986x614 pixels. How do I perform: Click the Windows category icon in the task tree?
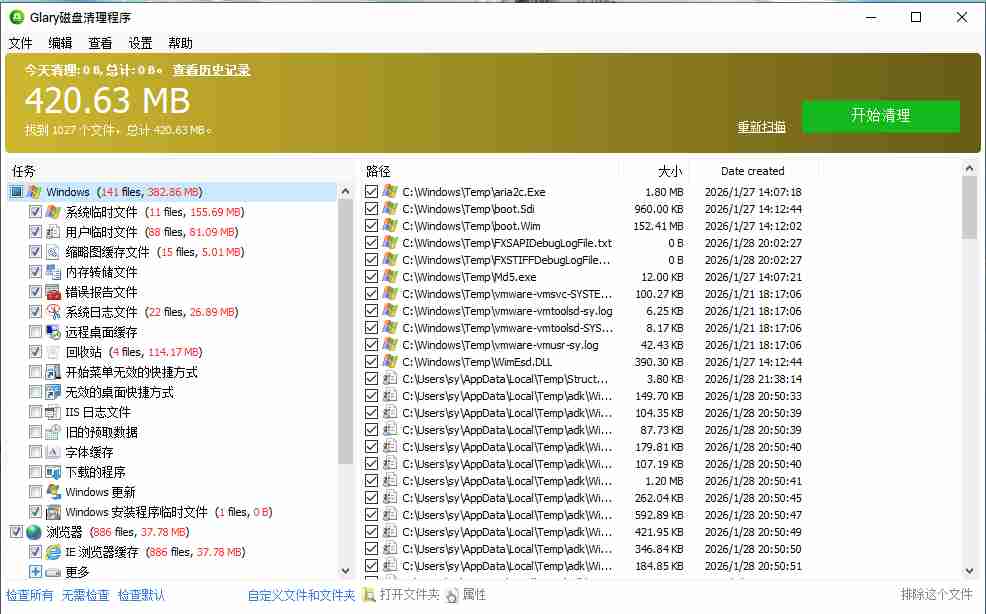[x=34, y=192]
